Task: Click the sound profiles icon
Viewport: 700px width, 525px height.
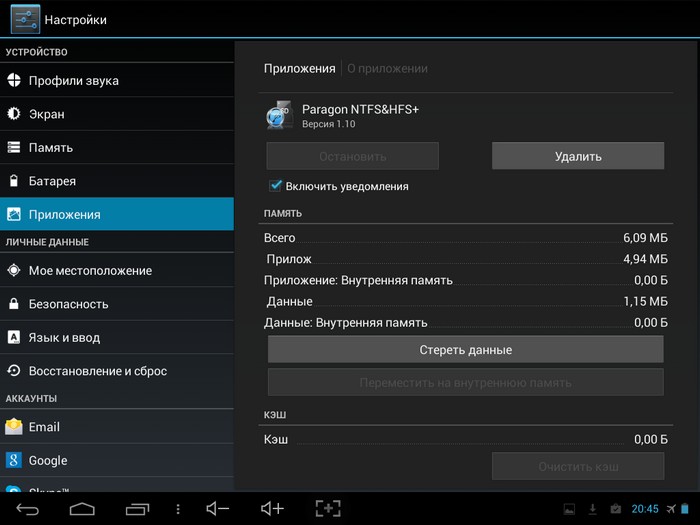Action: [14, 80]
